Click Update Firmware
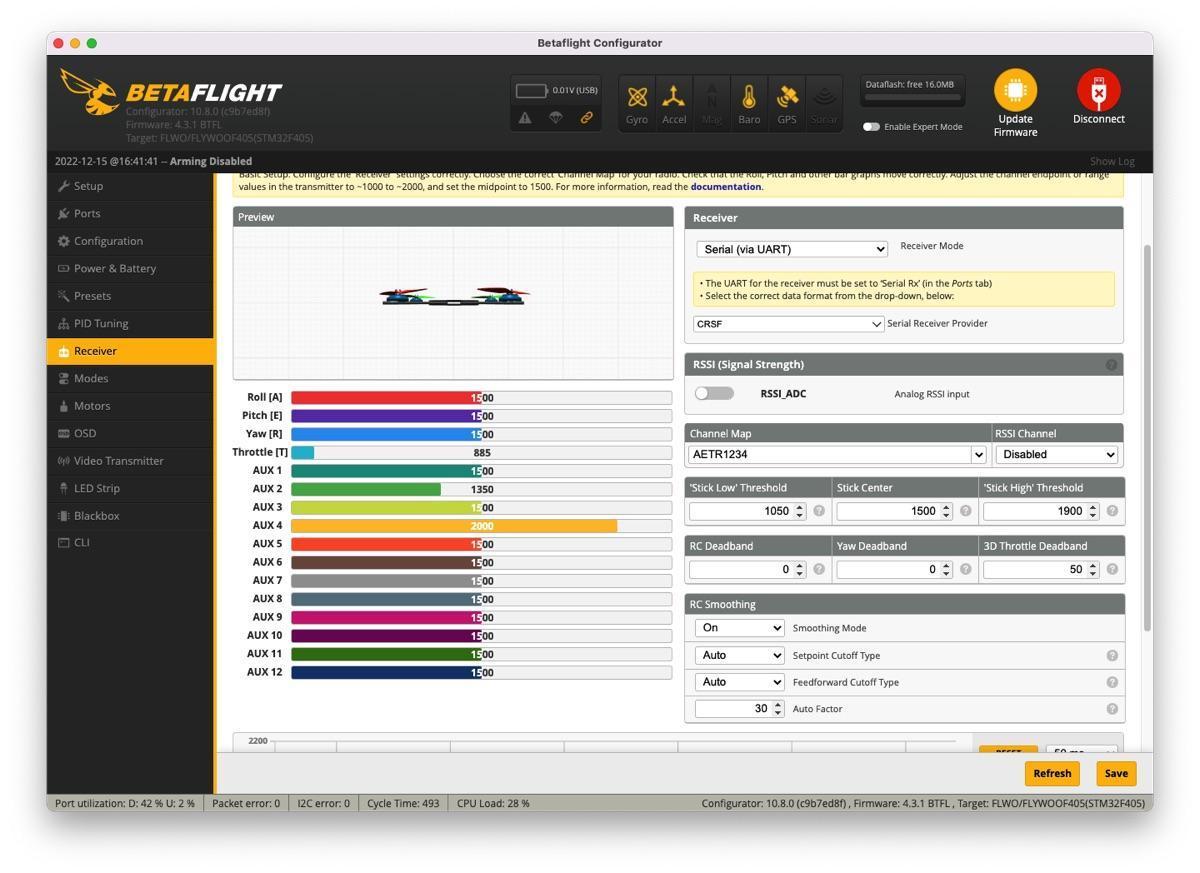The image size is (1200, 873). click(1015, 104)
